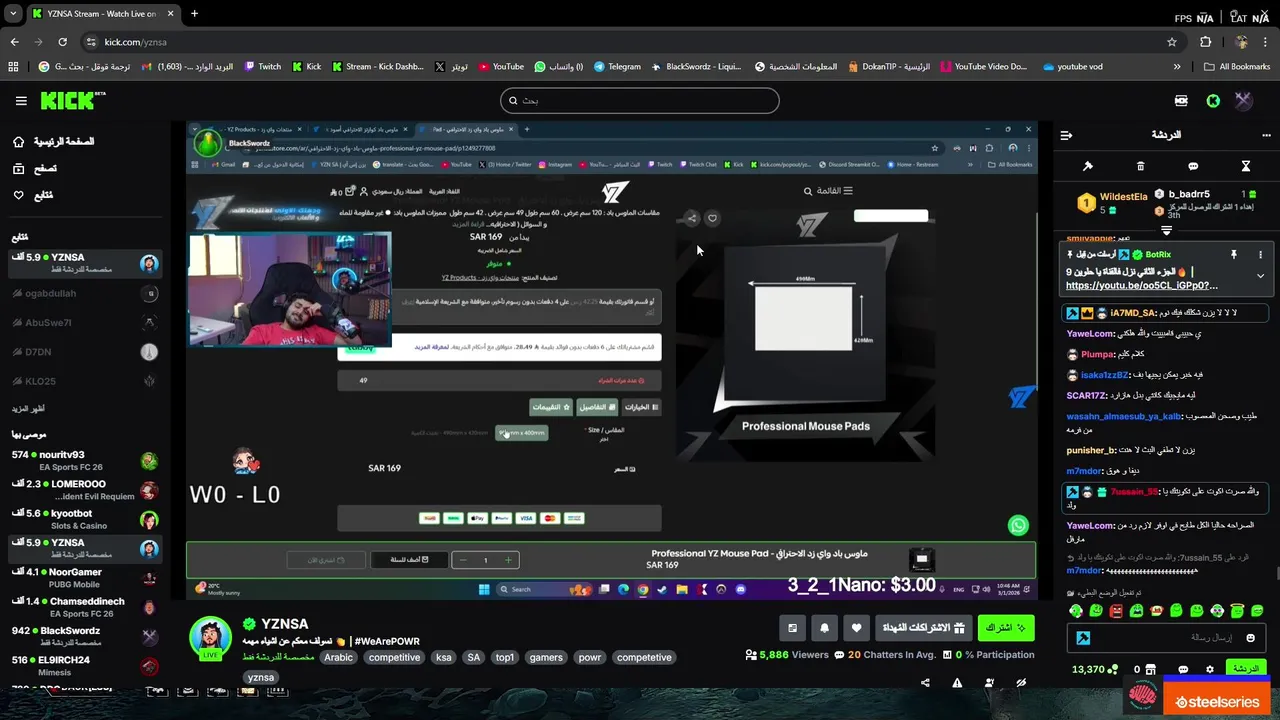Viewport: 1280px width, 720px height.
Task: Open the All Bookmarks folder
Action: 1236,67
